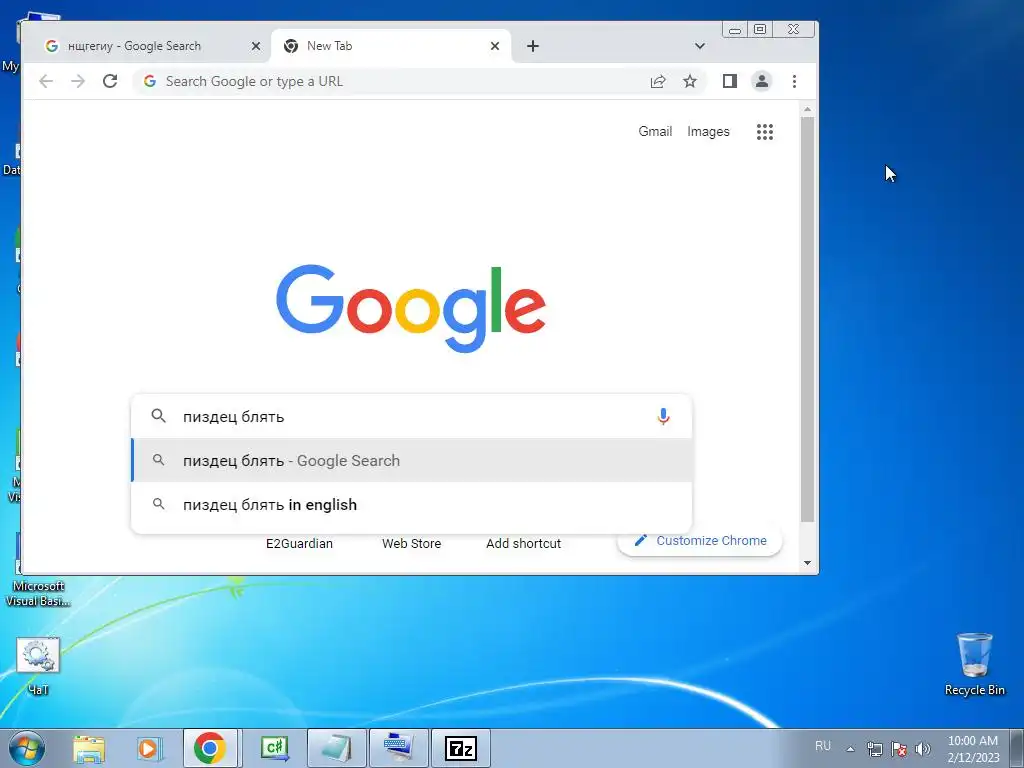The image size is (1024, 768).
Task: Click the Show desktop strip
Action: click(1017, 748)
